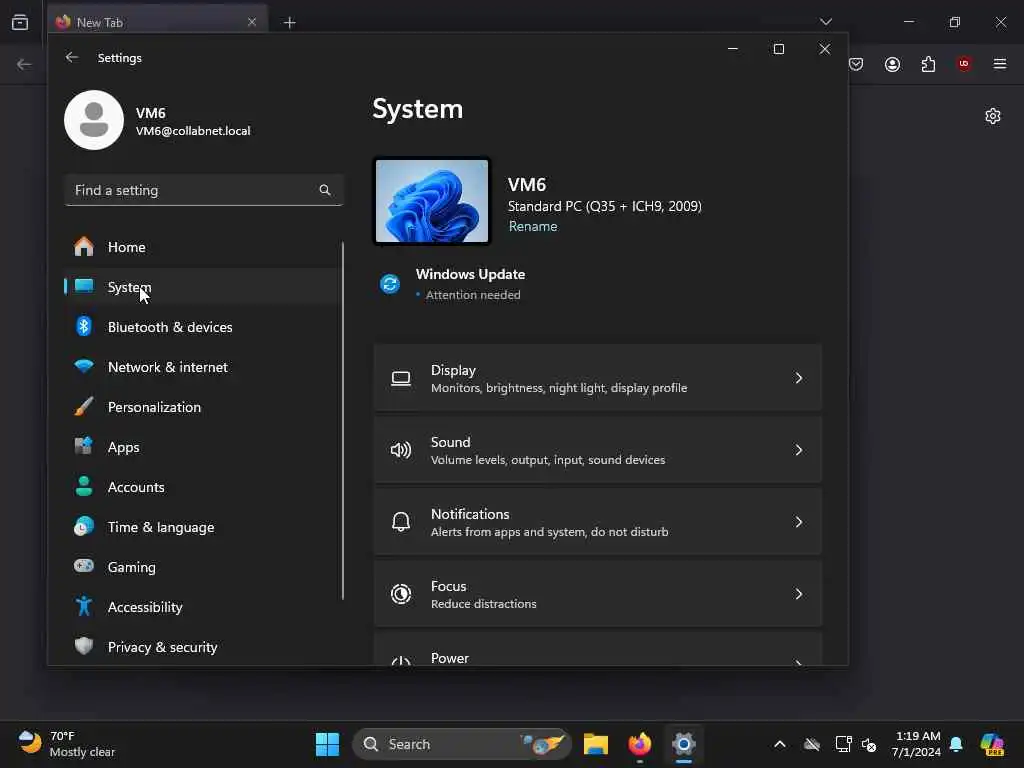Click the Firefox taskbar icon

(640, 744)
